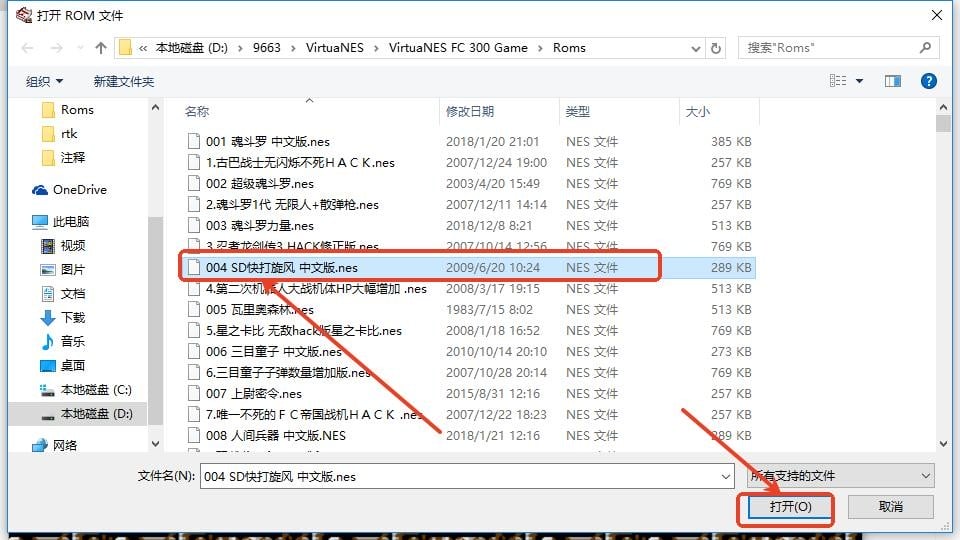960x540 pixels.
Task: Click navigation pane scroll up arrow
Action: tap(156, 107)
